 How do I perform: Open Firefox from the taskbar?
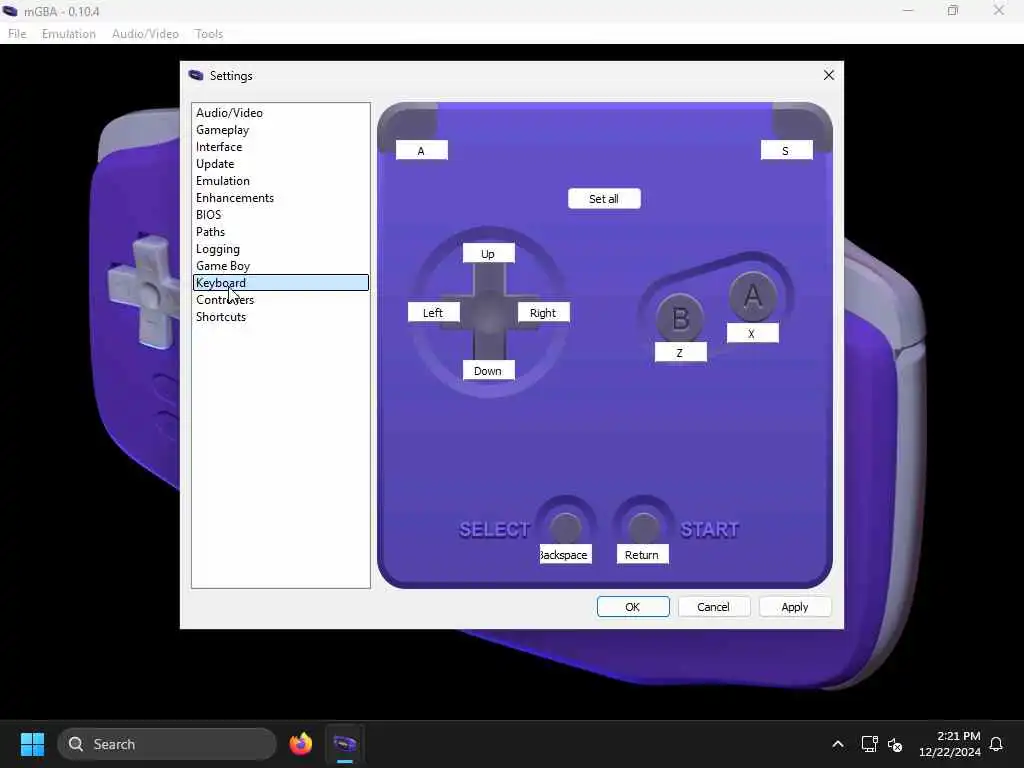300,744
